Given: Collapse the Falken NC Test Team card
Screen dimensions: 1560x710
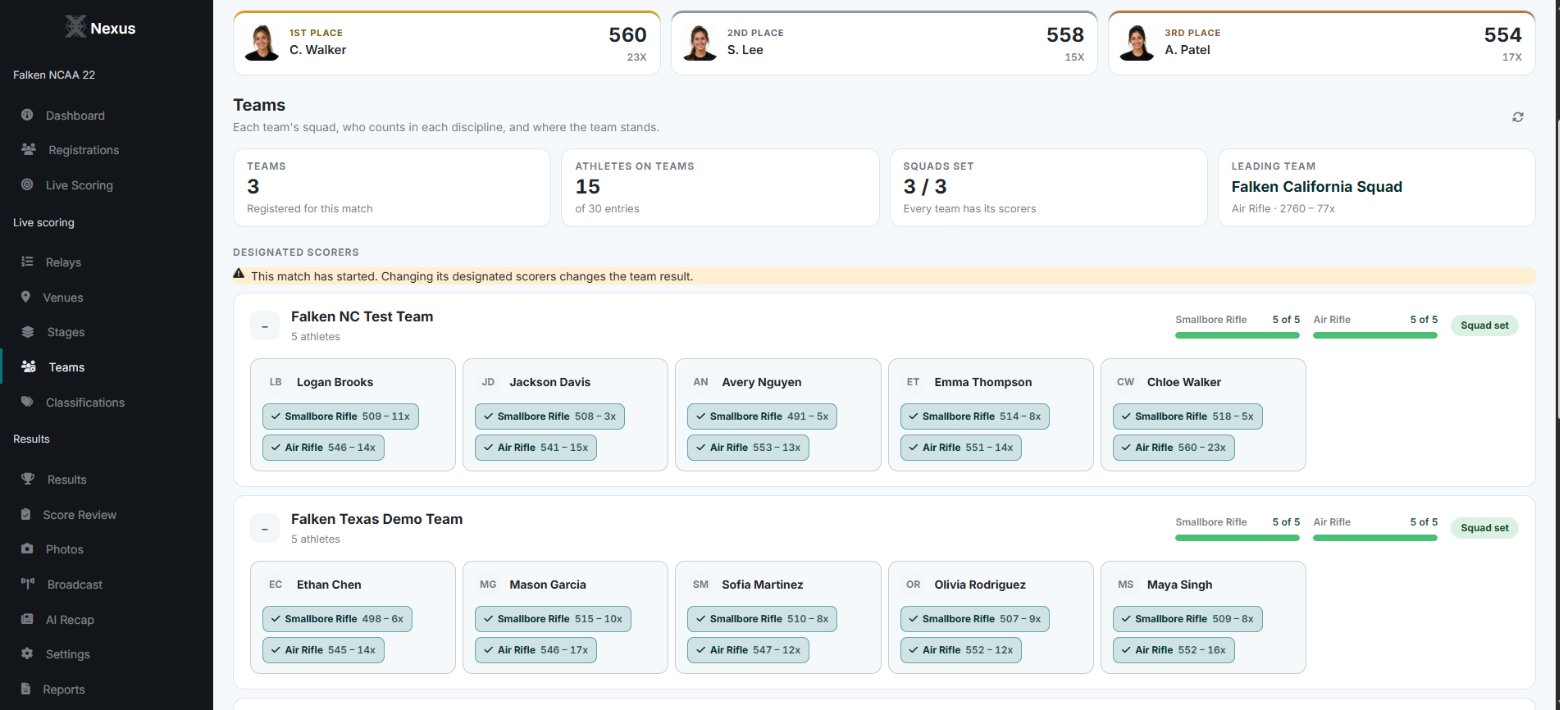Looking at the screenshot, I should 265,325.
